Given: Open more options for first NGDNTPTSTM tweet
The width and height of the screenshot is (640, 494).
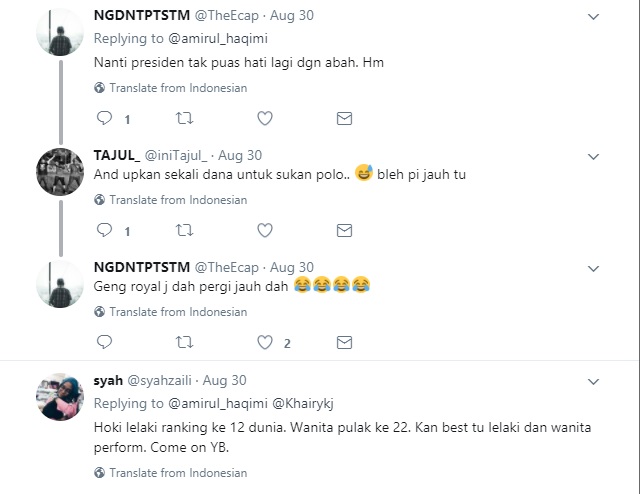Looking at the screenshot, I should pos(593,17).
